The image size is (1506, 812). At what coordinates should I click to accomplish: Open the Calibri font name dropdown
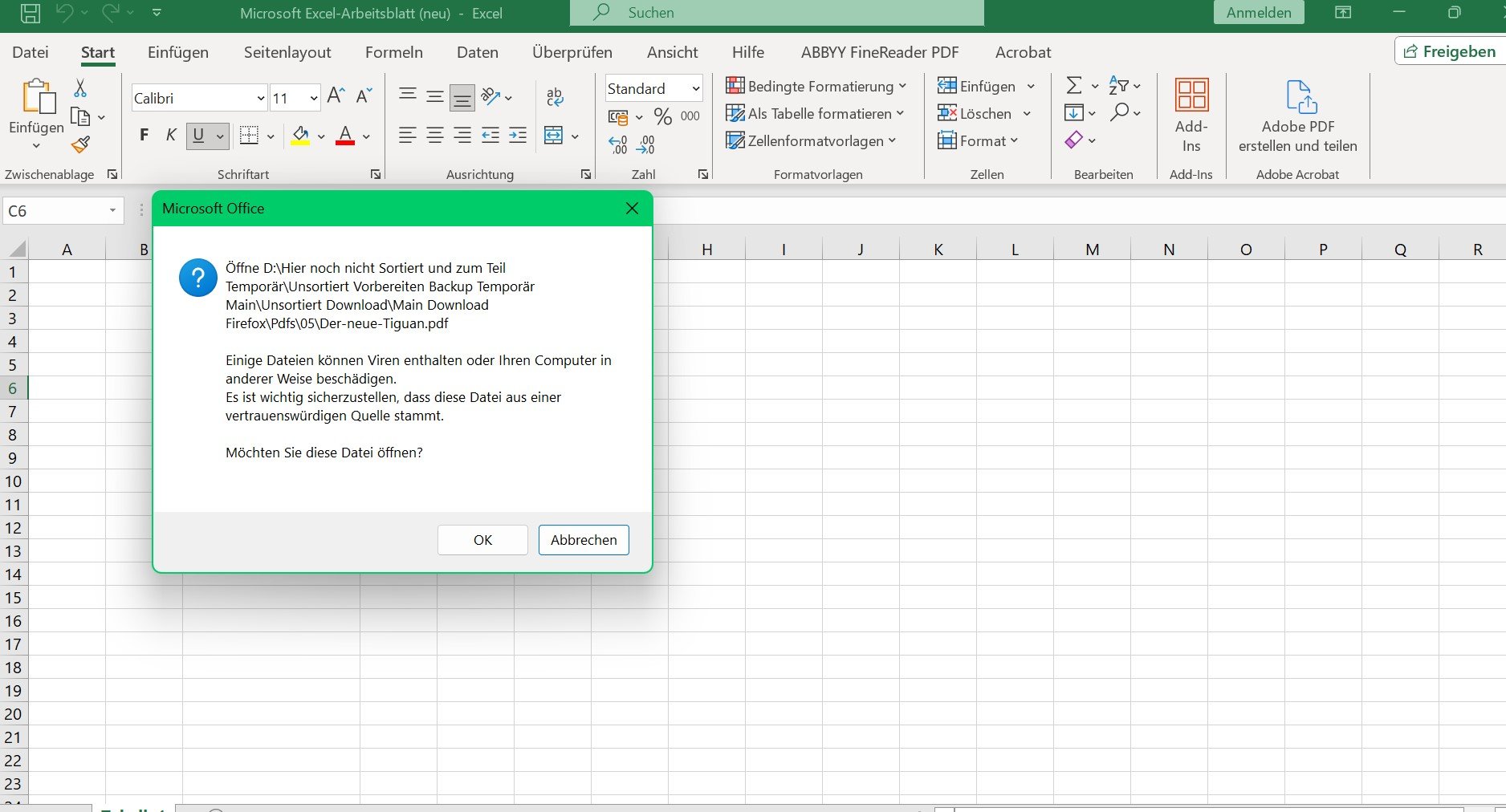(261, 98)
